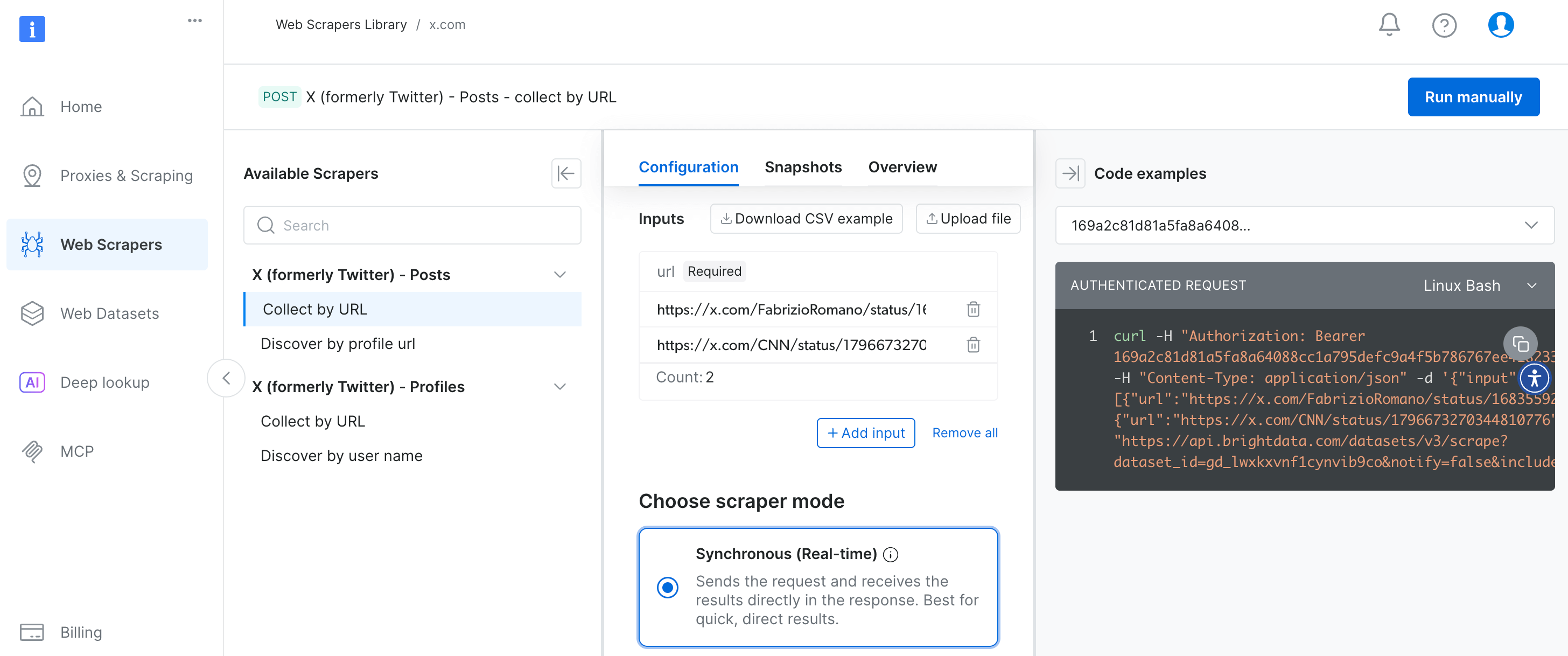Copy the authenticated request code
The width and height of the screenshot is (1568, 656).
tap(1521, 343)
